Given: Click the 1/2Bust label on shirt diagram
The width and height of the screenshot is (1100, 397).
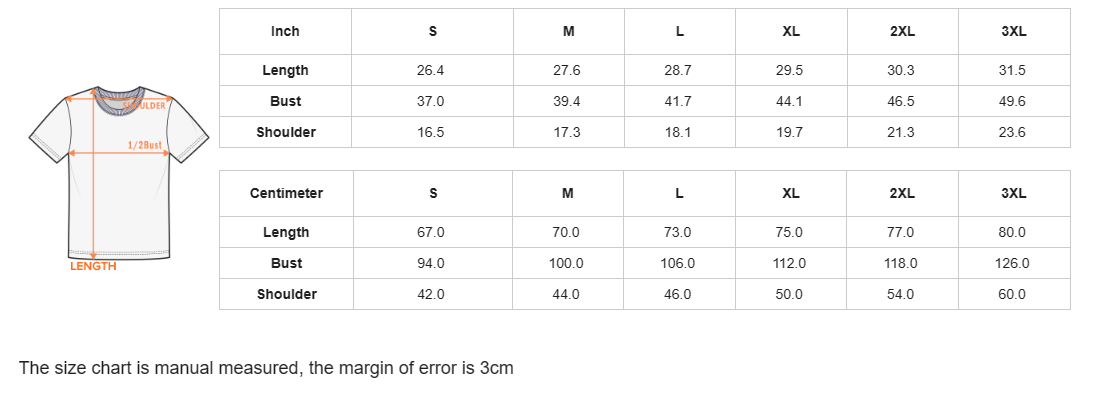Looking at the screenshot, I should pos(145,145).
